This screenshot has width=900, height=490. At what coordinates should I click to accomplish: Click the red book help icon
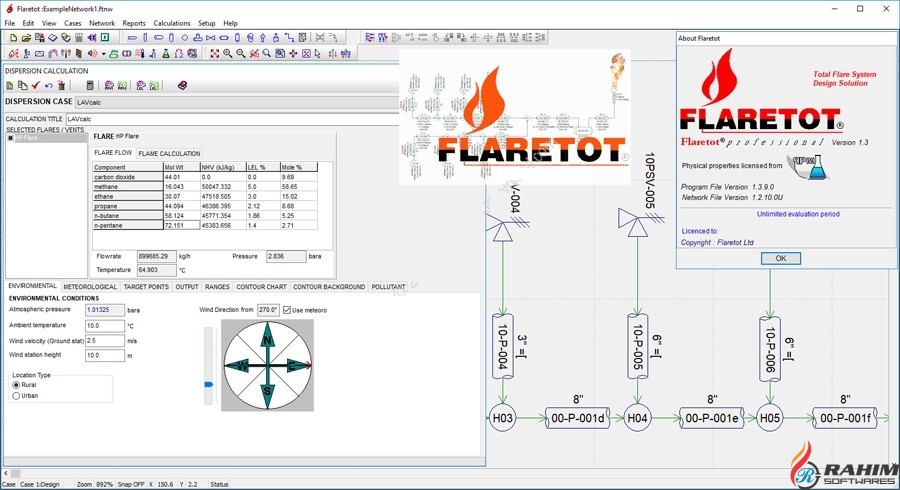click(183, 85)
